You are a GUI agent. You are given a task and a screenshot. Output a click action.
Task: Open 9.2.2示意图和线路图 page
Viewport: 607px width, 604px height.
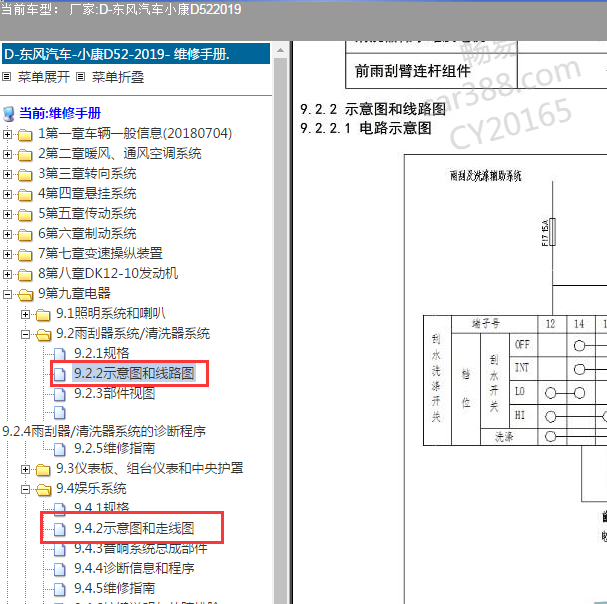click(x=134, y=373)
